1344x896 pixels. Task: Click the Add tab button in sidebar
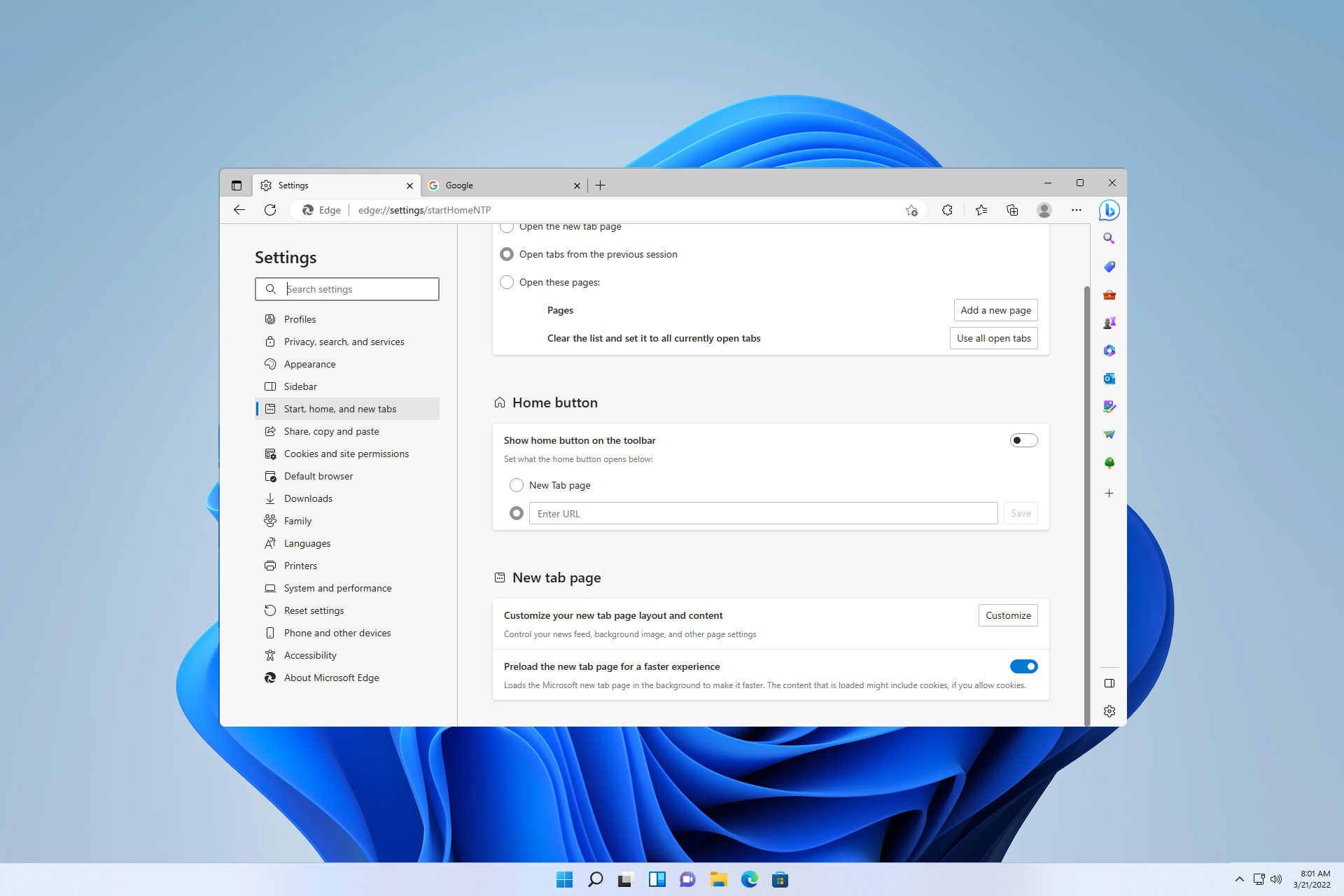pos(1109,493)
